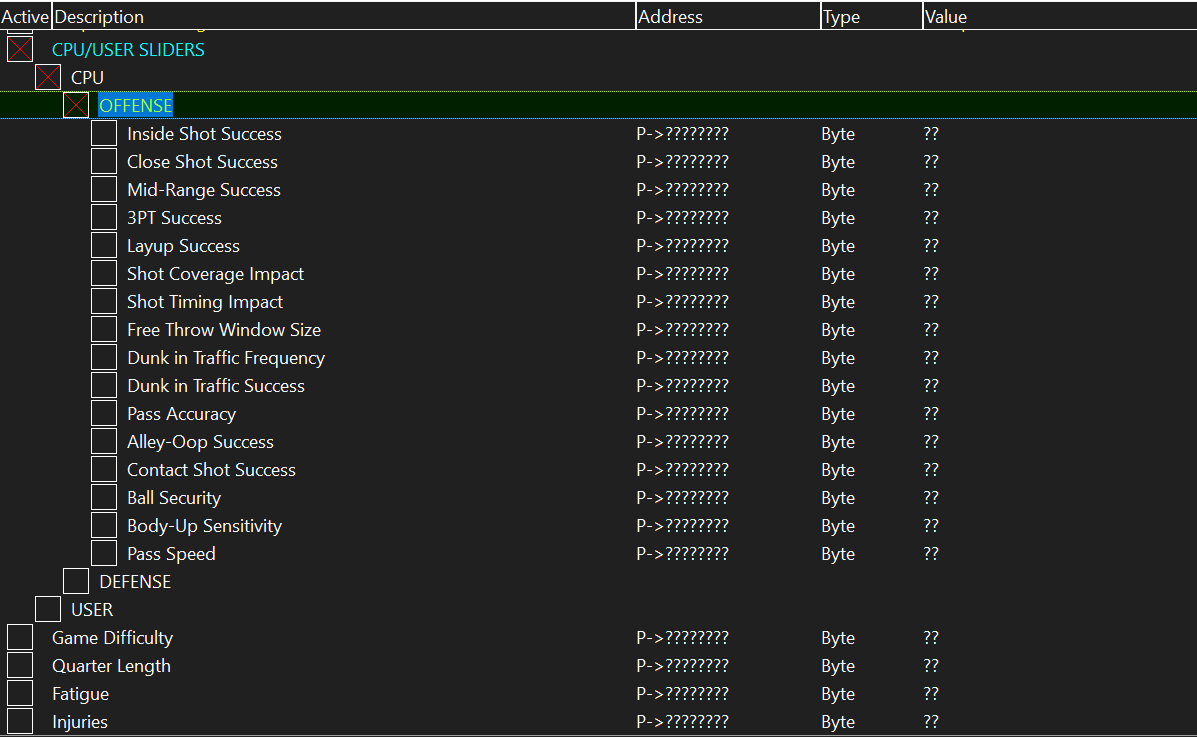Screen dimensions: 1197x738
Task: Select the Game Difficulty description text
Action: point(112,638)
